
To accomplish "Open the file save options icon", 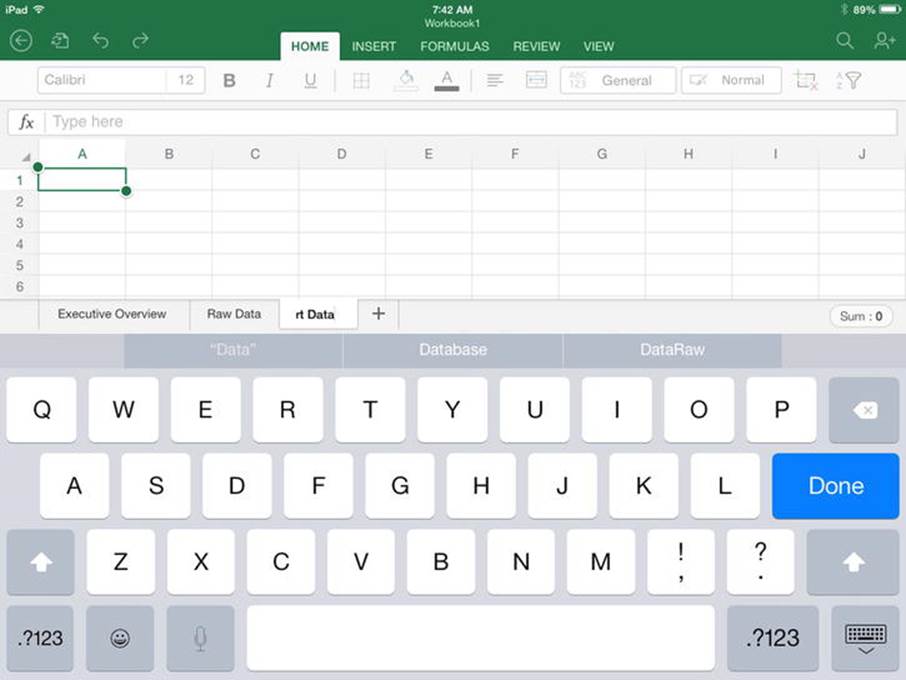I will click(x=60, y=40).
